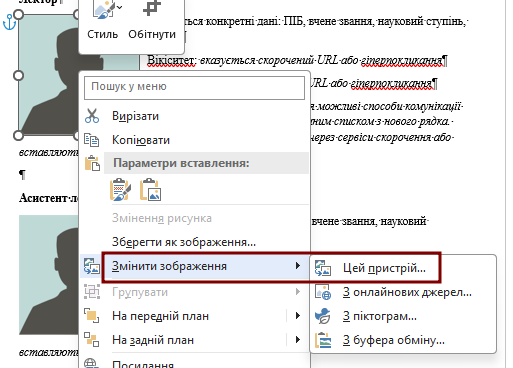The image size is (513, 368).
Task: Click the top-left image resize handle
Action: tap(18, 14)
